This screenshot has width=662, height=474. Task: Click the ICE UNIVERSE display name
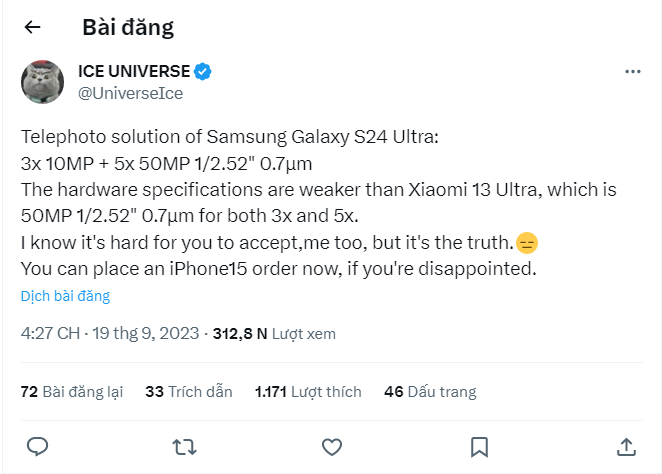coord(133,72)
